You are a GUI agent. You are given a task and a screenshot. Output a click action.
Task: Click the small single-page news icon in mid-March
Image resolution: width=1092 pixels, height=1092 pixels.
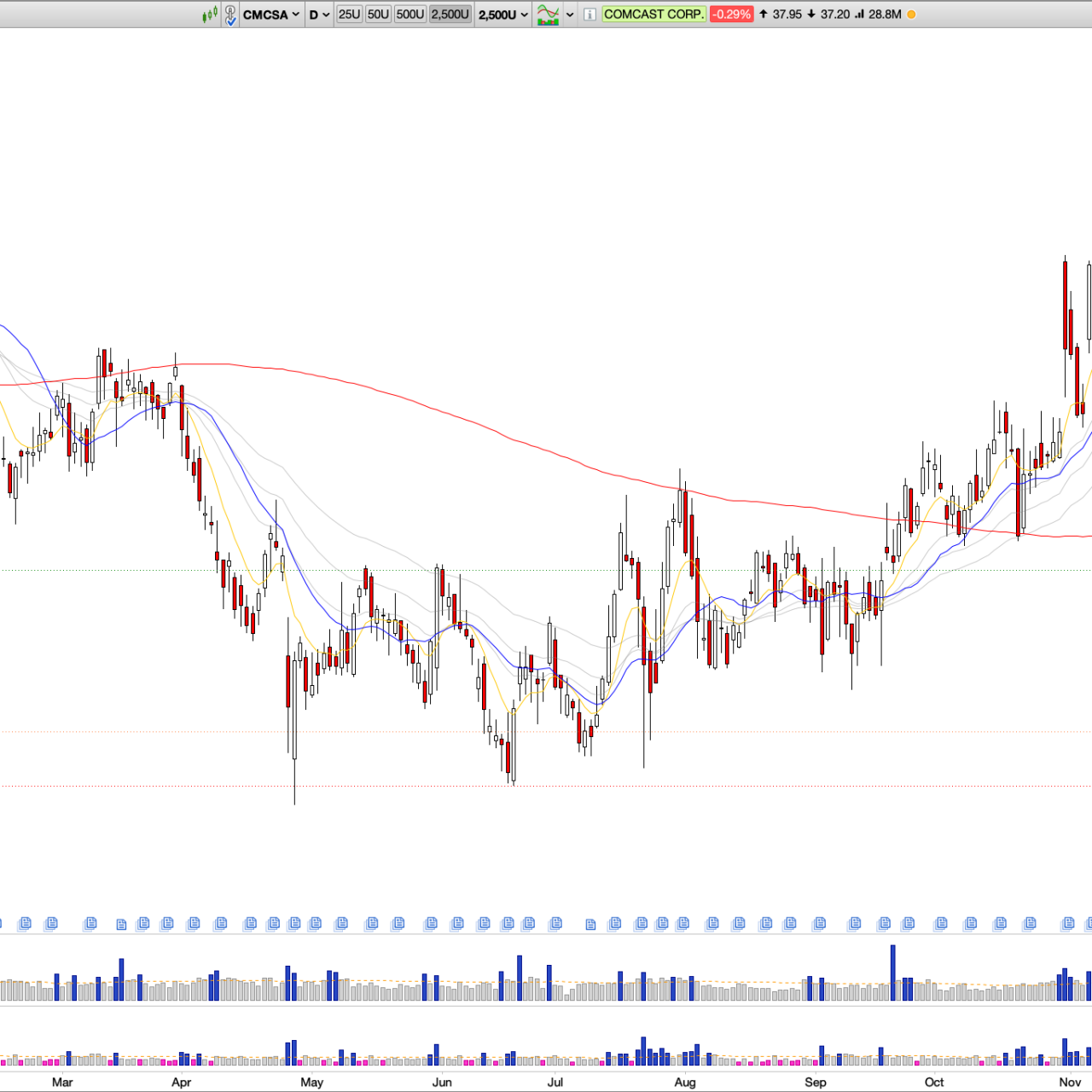coord(121,925)
